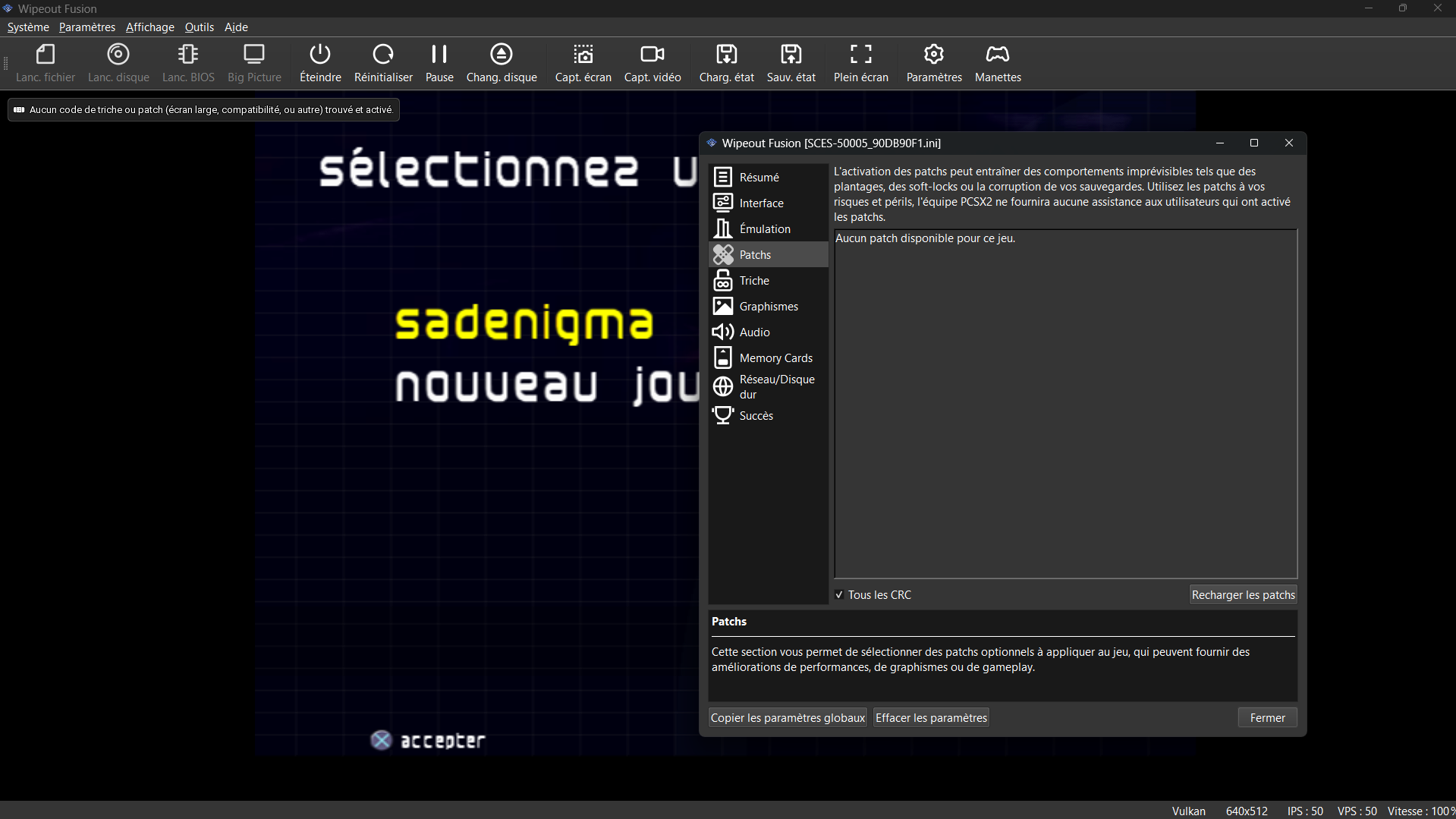
Task: Select the Memory Cards section
Action: 768,358
